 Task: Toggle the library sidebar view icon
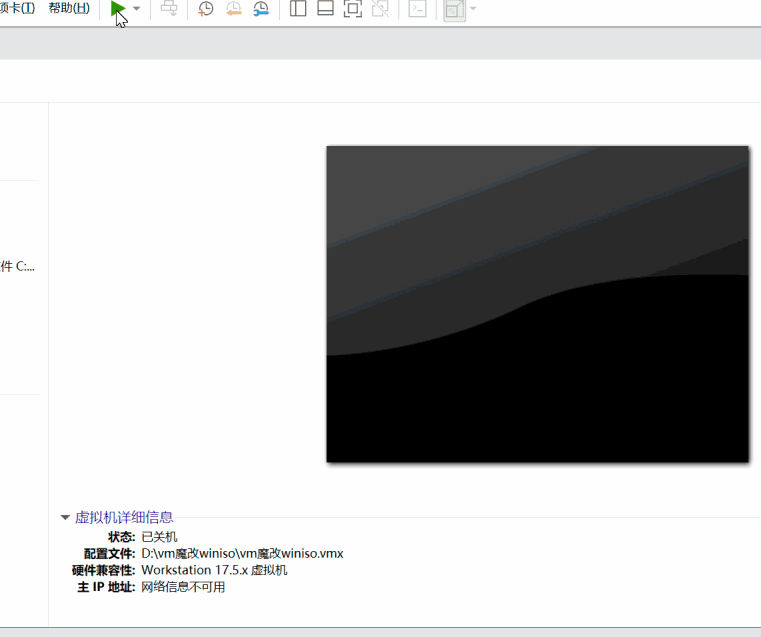tap(298, 9)
